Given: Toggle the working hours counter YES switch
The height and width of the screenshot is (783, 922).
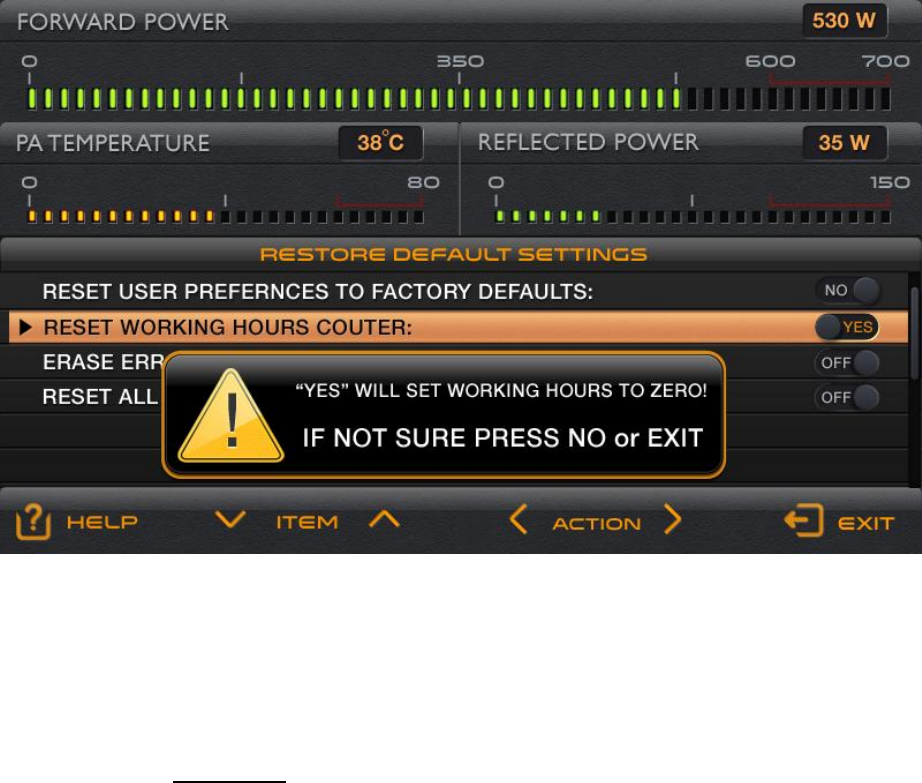Looking at the screenshot, I should click(x=847, y=327).
